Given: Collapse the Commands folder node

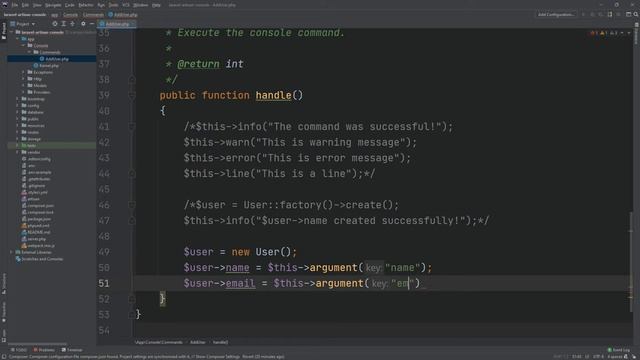Looking at the screenshot, I should [29, 52].
